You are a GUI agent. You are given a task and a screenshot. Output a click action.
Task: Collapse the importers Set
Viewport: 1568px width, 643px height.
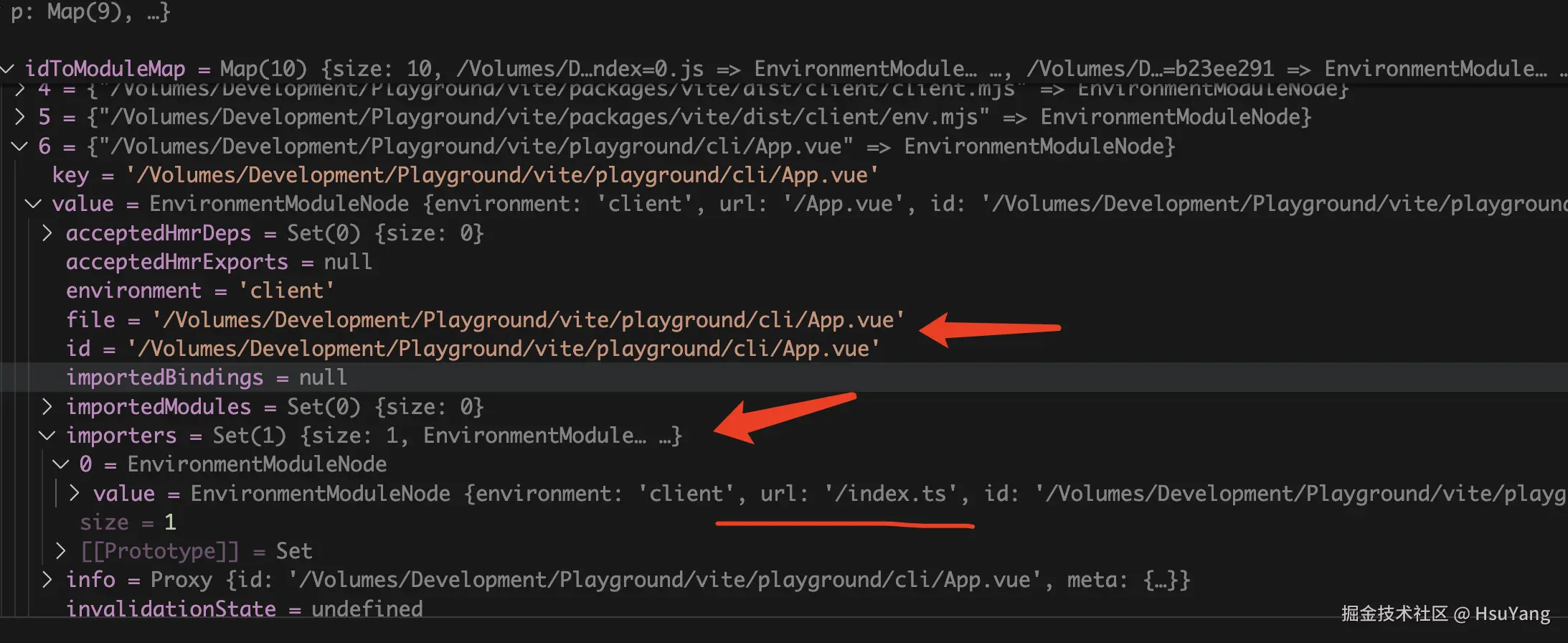tap(47, 436)
